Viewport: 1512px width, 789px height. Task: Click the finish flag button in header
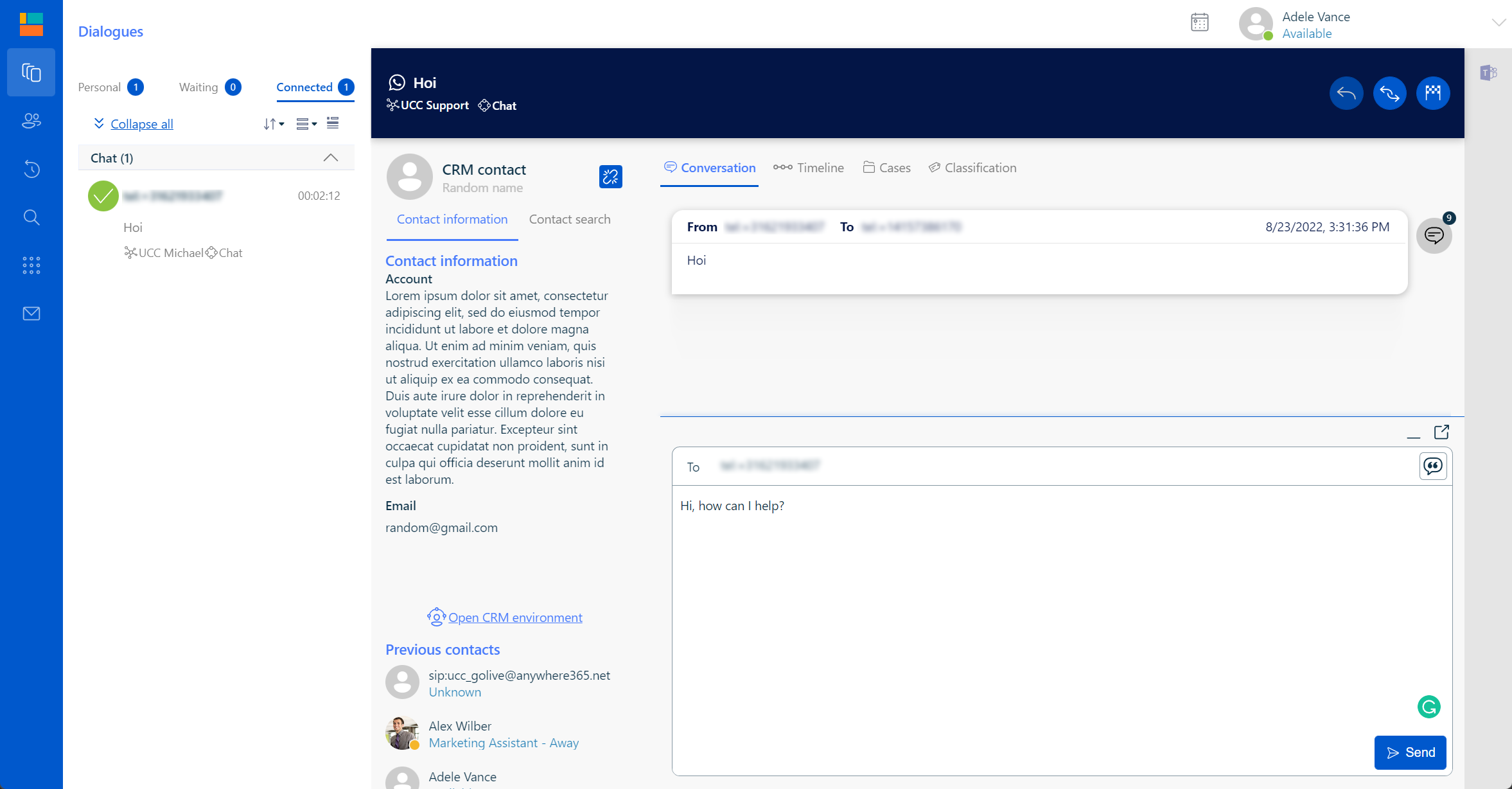(x=1432, y=94)
